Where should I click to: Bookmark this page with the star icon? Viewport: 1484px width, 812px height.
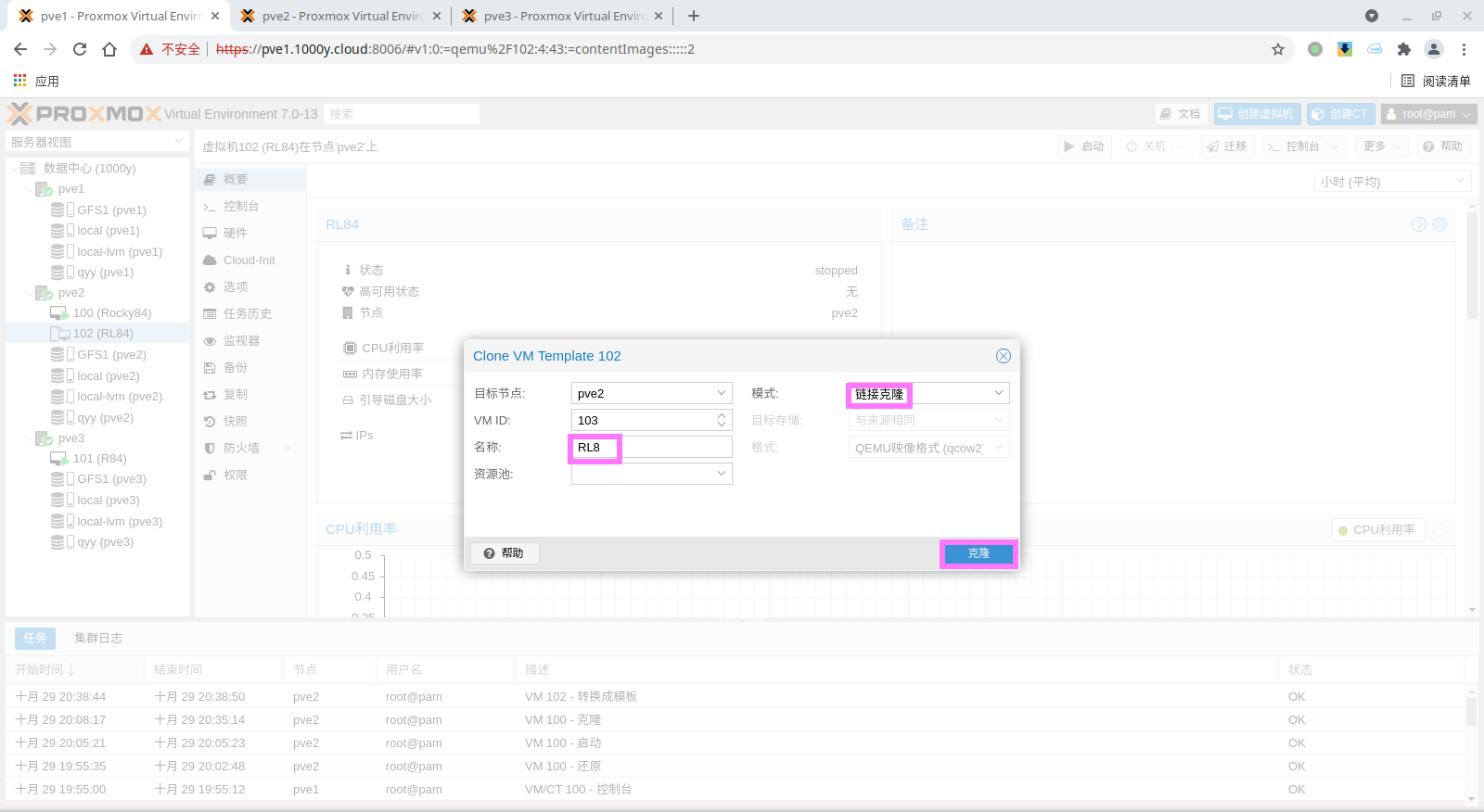[x=1278, y=49]
